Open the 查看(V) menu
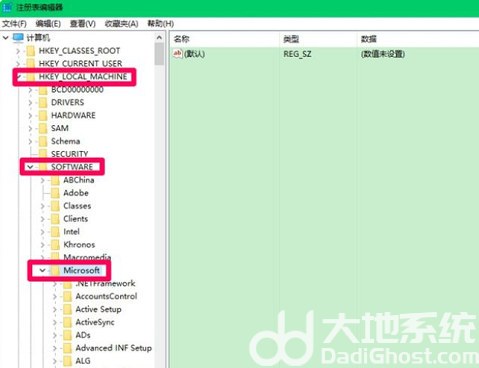 (x=83, y=24)
